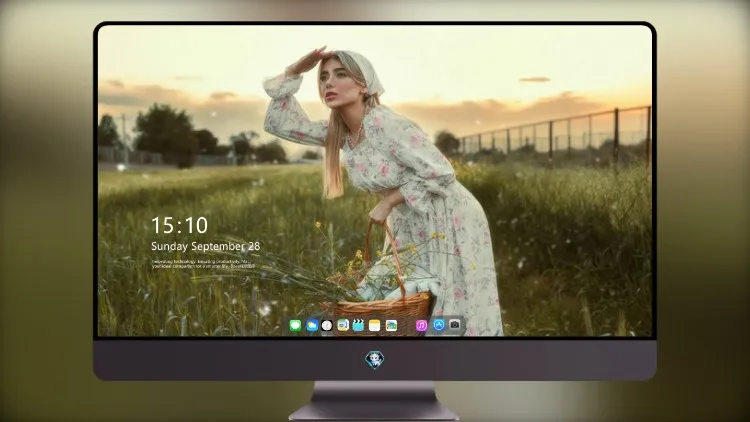Open the Clock app in dock
This screenshot has width=750, height=422.
coord(327,326)
